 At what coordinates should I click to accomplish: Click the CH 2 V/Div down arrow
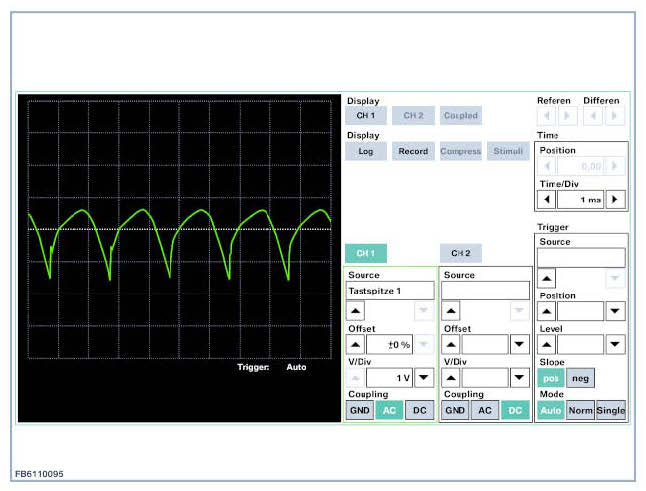pyautogui.click(x=518, y=378)
